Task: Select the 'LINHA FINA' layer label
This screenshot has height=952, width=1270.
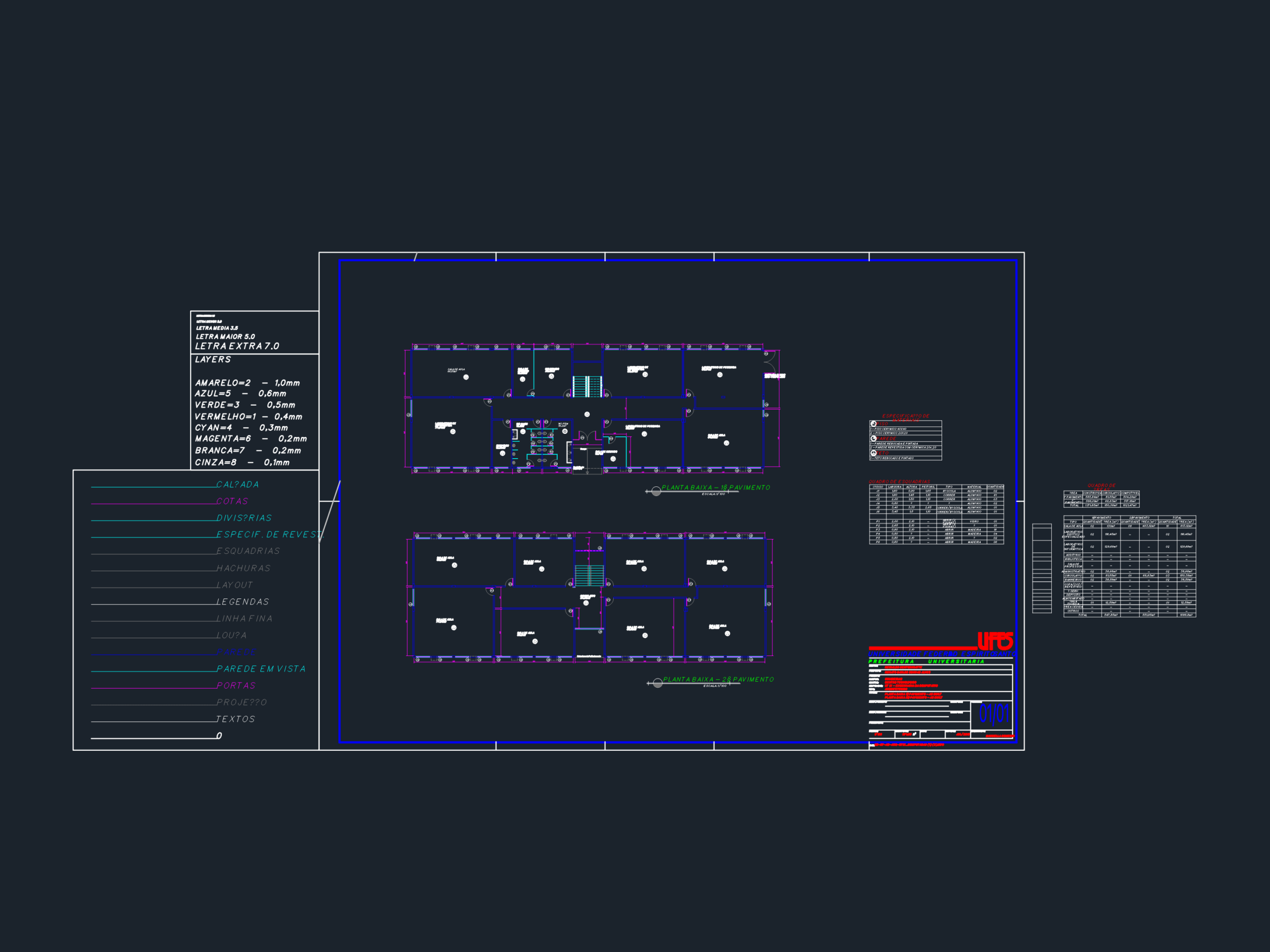Action: coord(245,619)
